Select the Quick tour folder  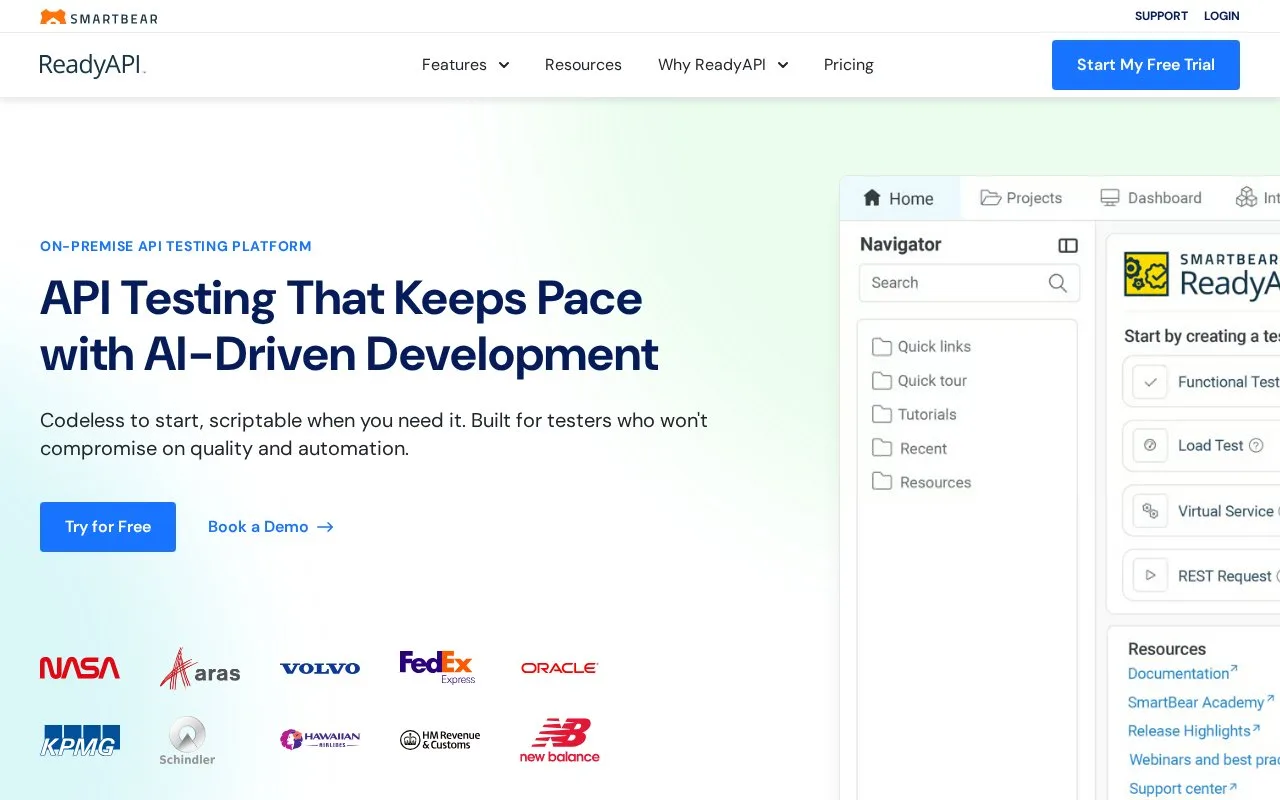point(920,381)
